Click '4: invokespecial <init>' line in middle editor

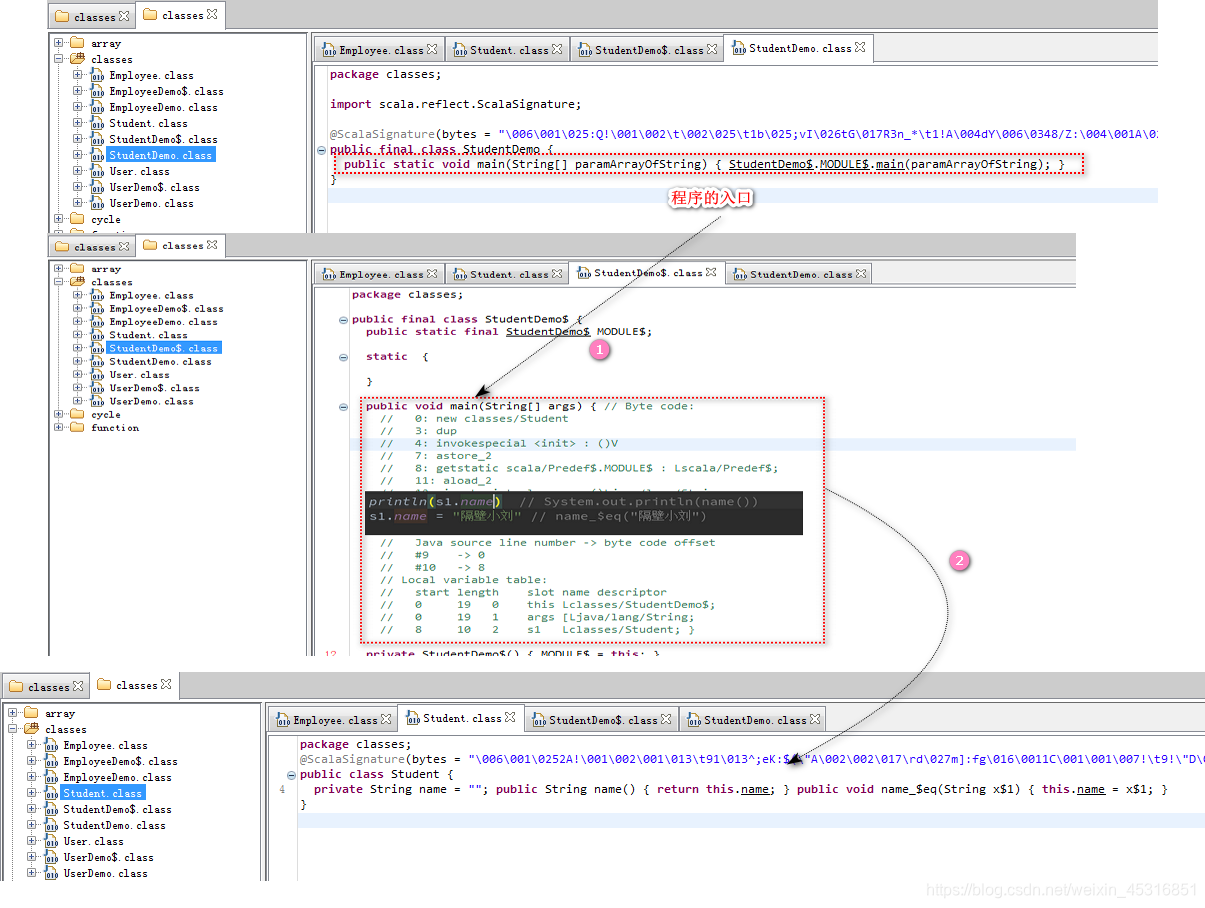point(499,443)
